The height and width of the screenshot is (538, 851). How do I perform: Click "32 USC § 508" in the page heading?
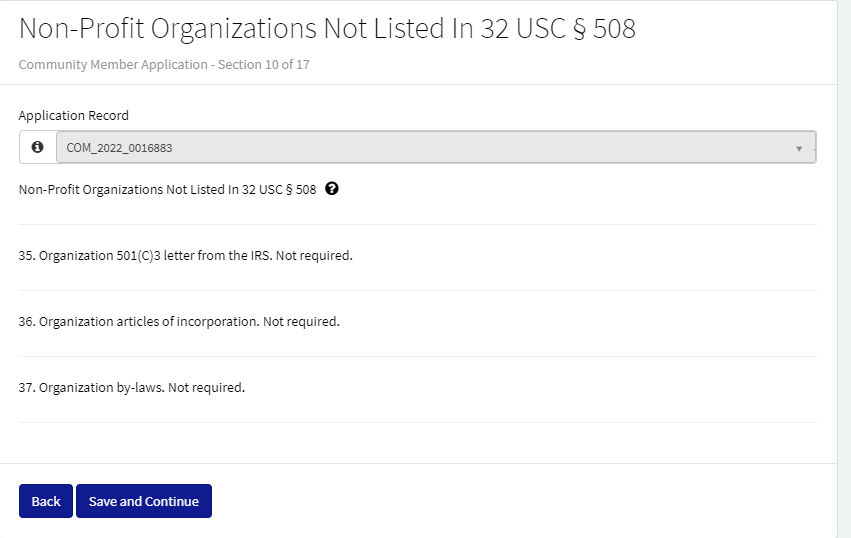[x=558, y=28]
